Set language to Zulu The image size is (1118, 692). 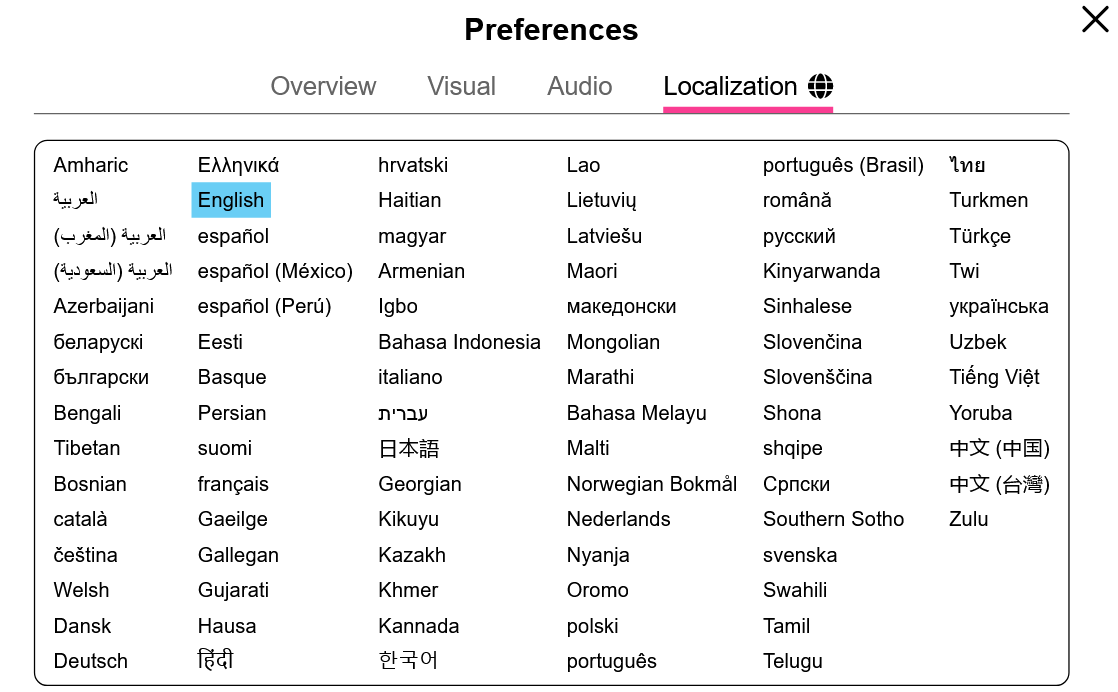tap(968, 519)
